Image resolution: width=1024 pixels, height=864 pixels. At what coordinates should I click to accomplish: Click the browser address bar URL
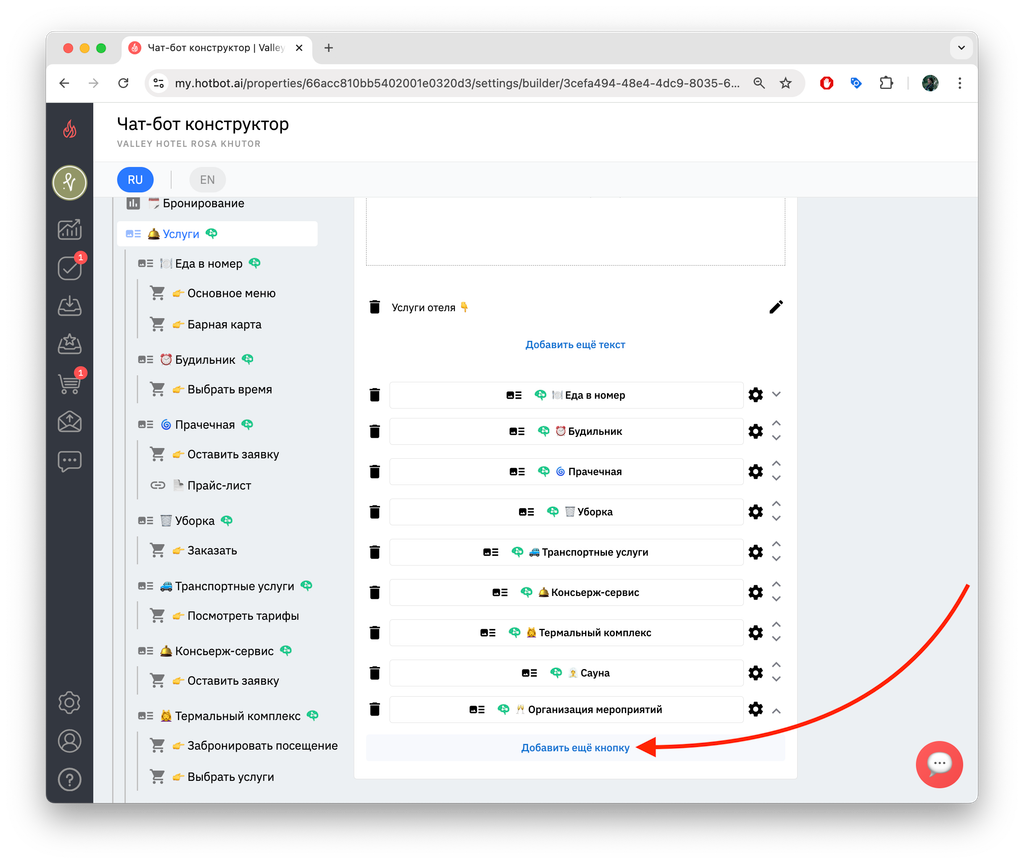pyautogui.click(x=457, y=84)
